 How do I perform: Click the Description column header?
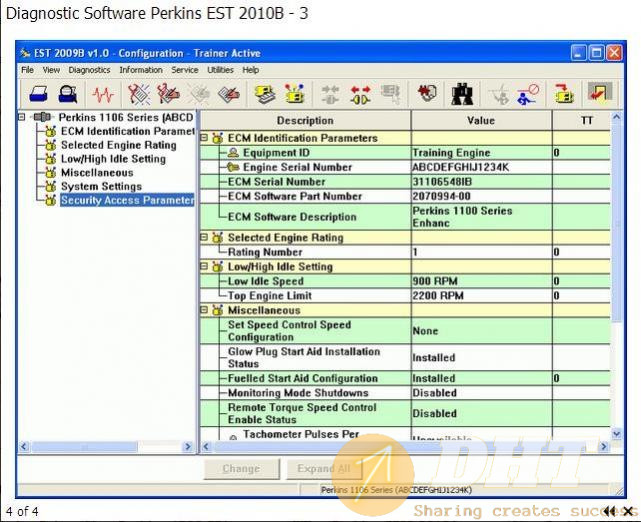coord(305,121)
